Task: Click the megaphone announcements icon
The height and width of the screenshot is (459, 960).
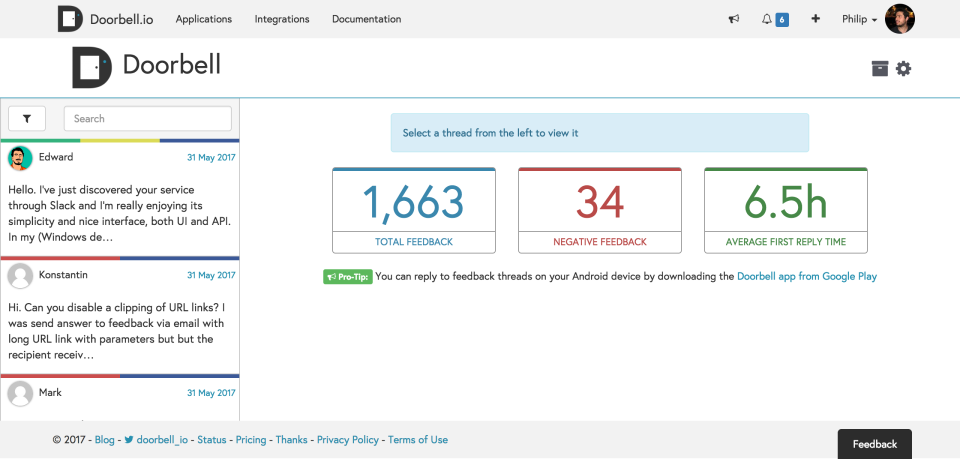Action: [733, 19]
